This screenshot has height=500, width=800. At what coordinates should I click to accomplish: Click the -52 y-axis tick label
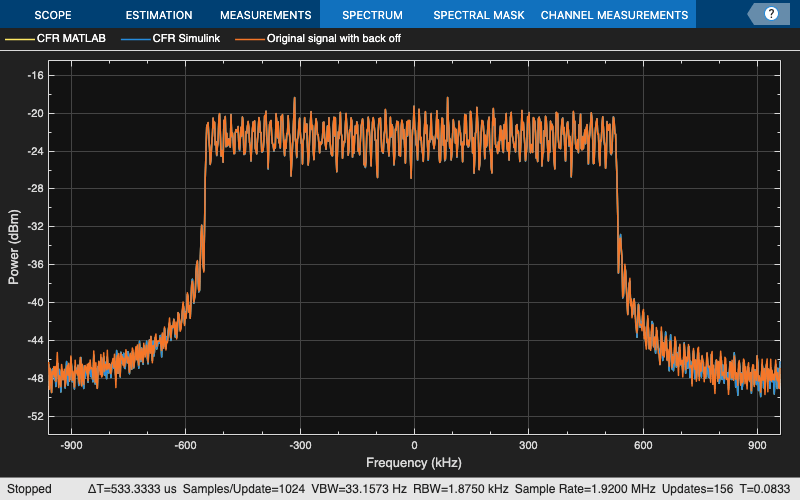point(35,416)
